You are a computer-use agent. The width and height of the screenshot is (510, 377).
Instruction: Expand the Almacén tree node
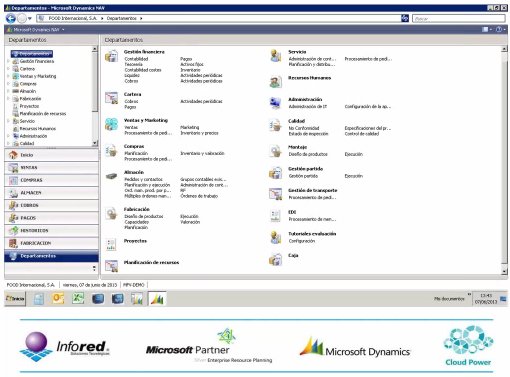8,91
